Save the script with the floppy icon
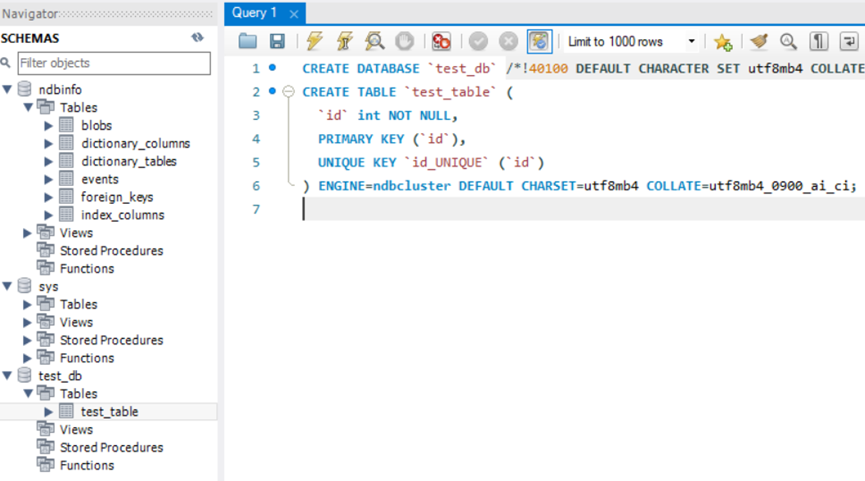Viewport: 865px width, 481px height. (277, 41)
